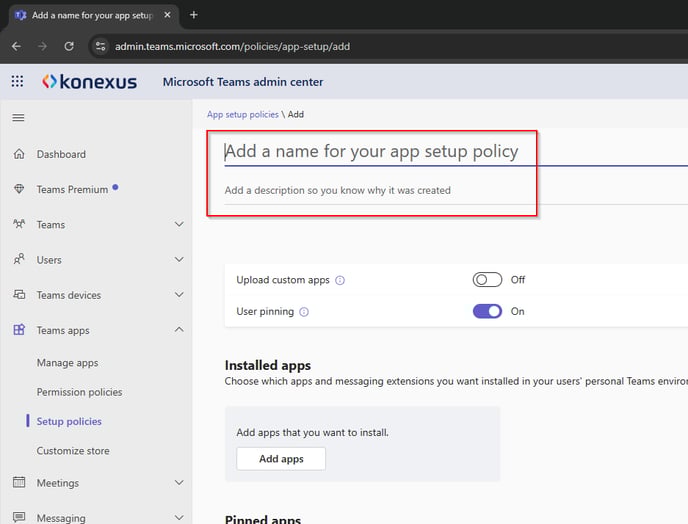Click the policy description input field
Viewport: 688px width, 524px height.
click(x=456, y=190)
